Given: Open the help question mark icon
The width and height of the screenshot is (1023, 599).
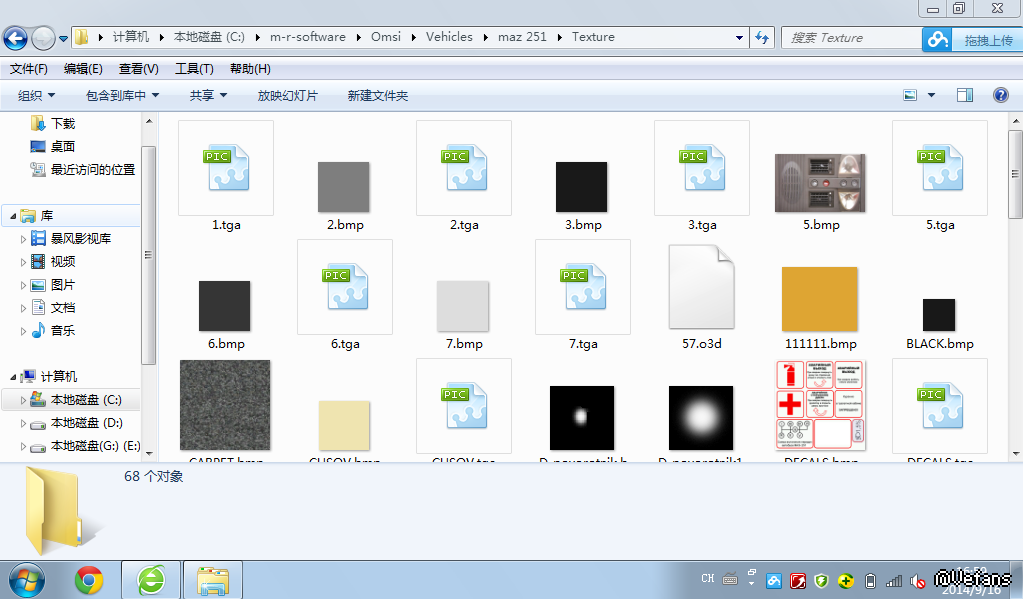Looking at the screenshot, I should tap(1000, 95).
